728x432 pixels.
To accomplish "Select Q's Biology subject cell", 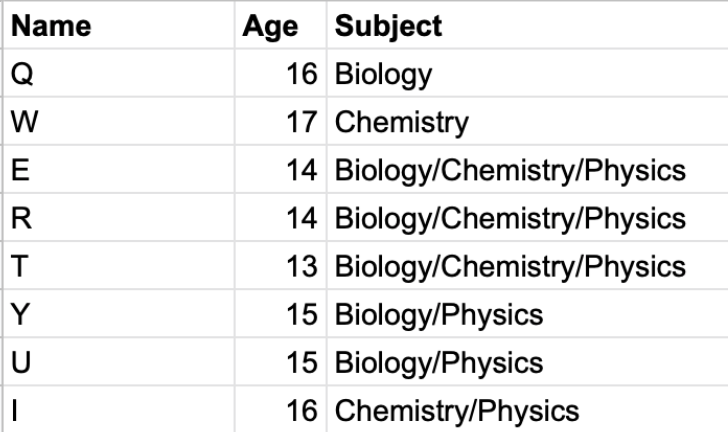I will tap(527, 73).
